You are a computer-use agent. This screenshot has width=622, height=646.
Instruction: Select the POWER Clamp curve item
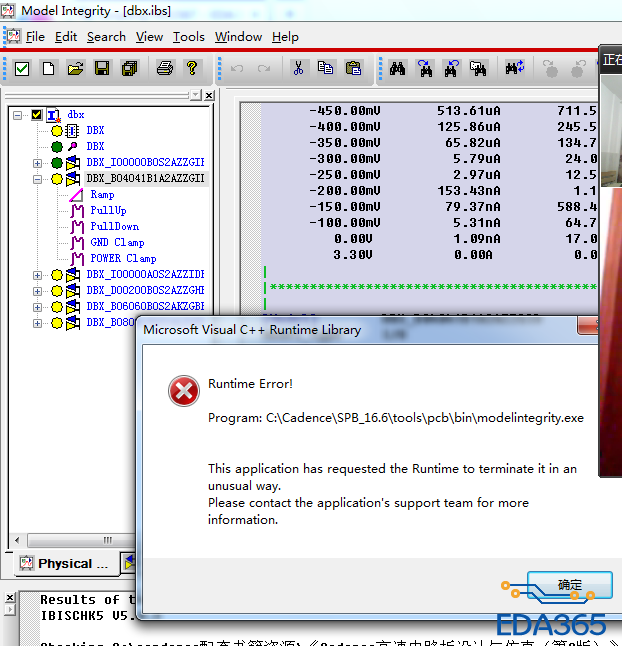(123, 259)
